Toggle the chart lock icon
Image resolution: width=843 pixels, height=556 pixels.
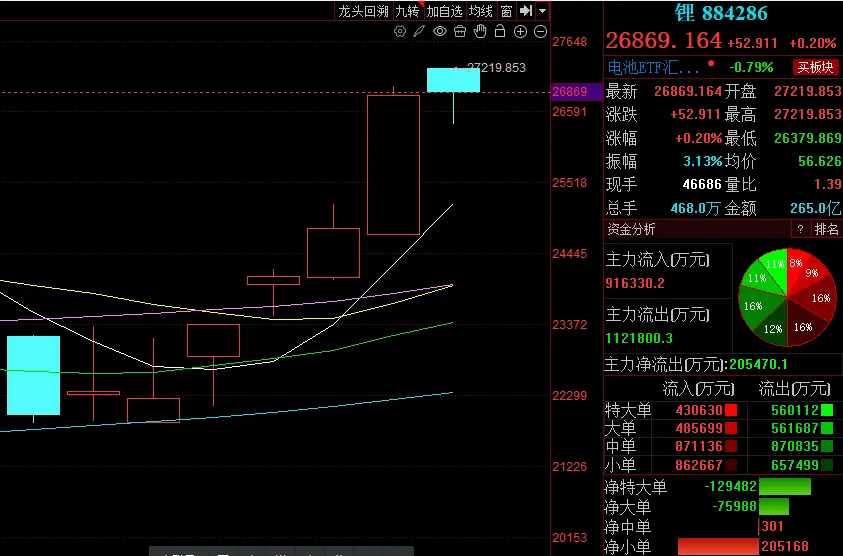click(499, 31)
